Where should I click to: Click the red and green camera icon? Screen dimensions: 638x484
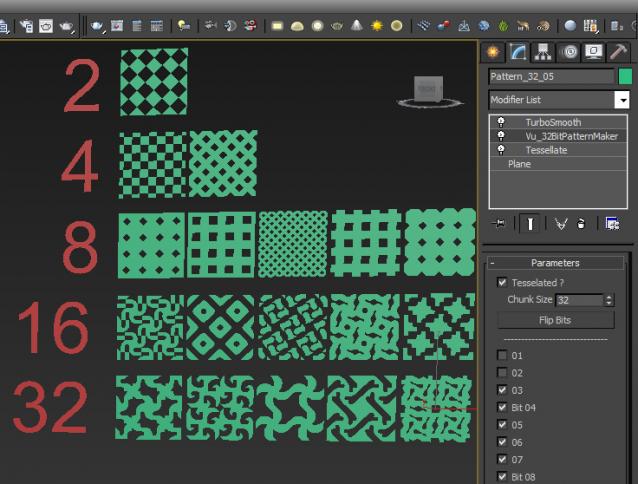(x=251, y=26)
